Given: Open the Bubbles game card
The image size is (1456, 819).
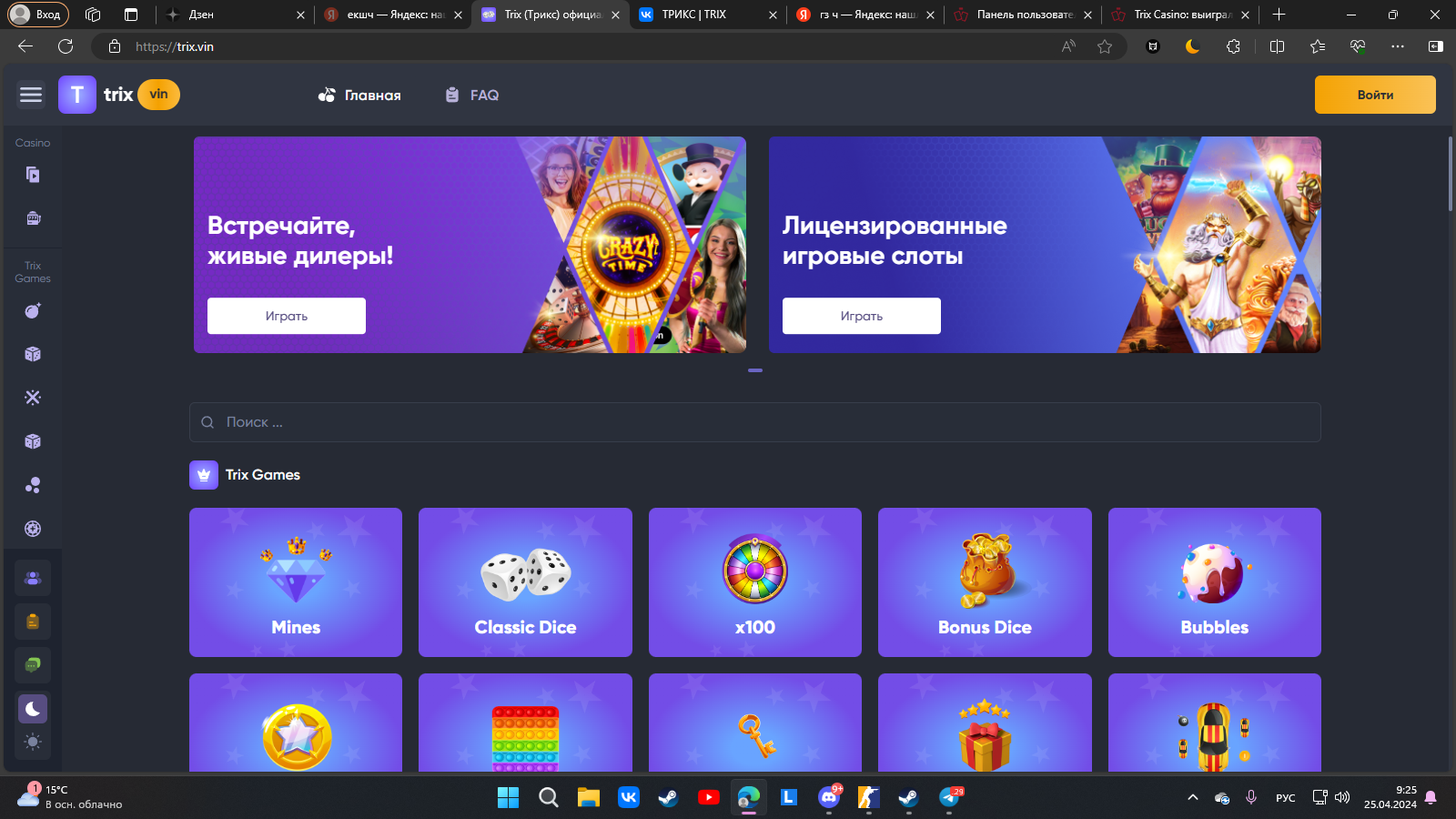Looking at the screenshot, I should pos(1215,582).
